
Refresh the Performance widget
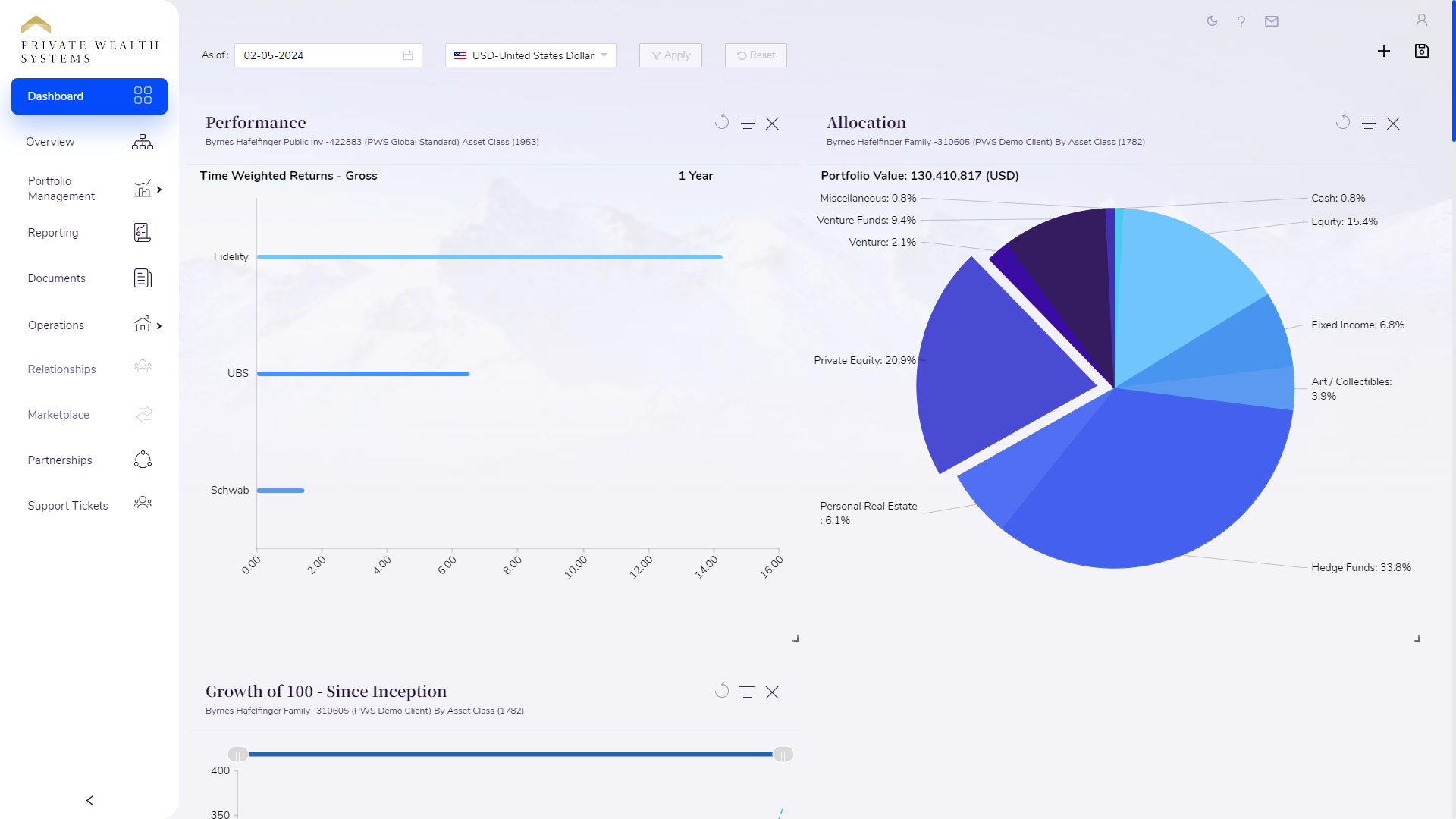pyautogui.click(x=722, y=122)
